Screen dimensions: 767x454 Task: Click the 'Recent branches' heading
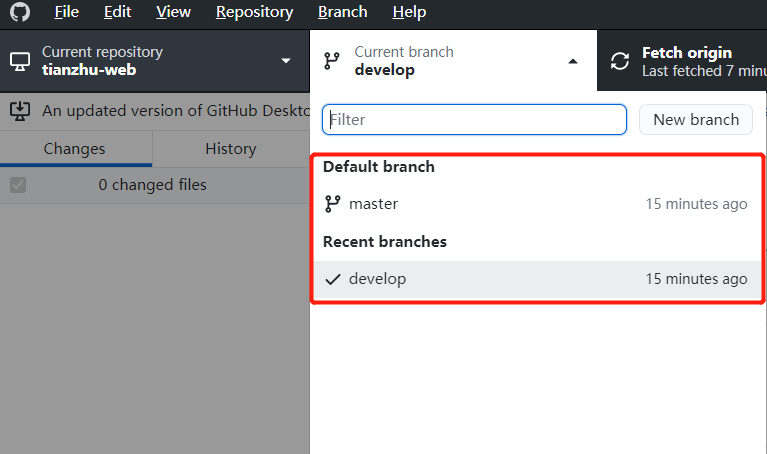[385, 242]
